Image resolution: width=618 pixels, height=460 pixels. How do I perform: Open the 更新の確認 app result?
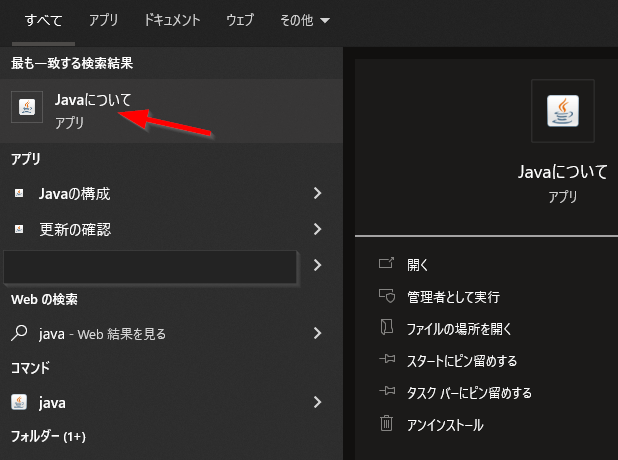pos(171,229)
